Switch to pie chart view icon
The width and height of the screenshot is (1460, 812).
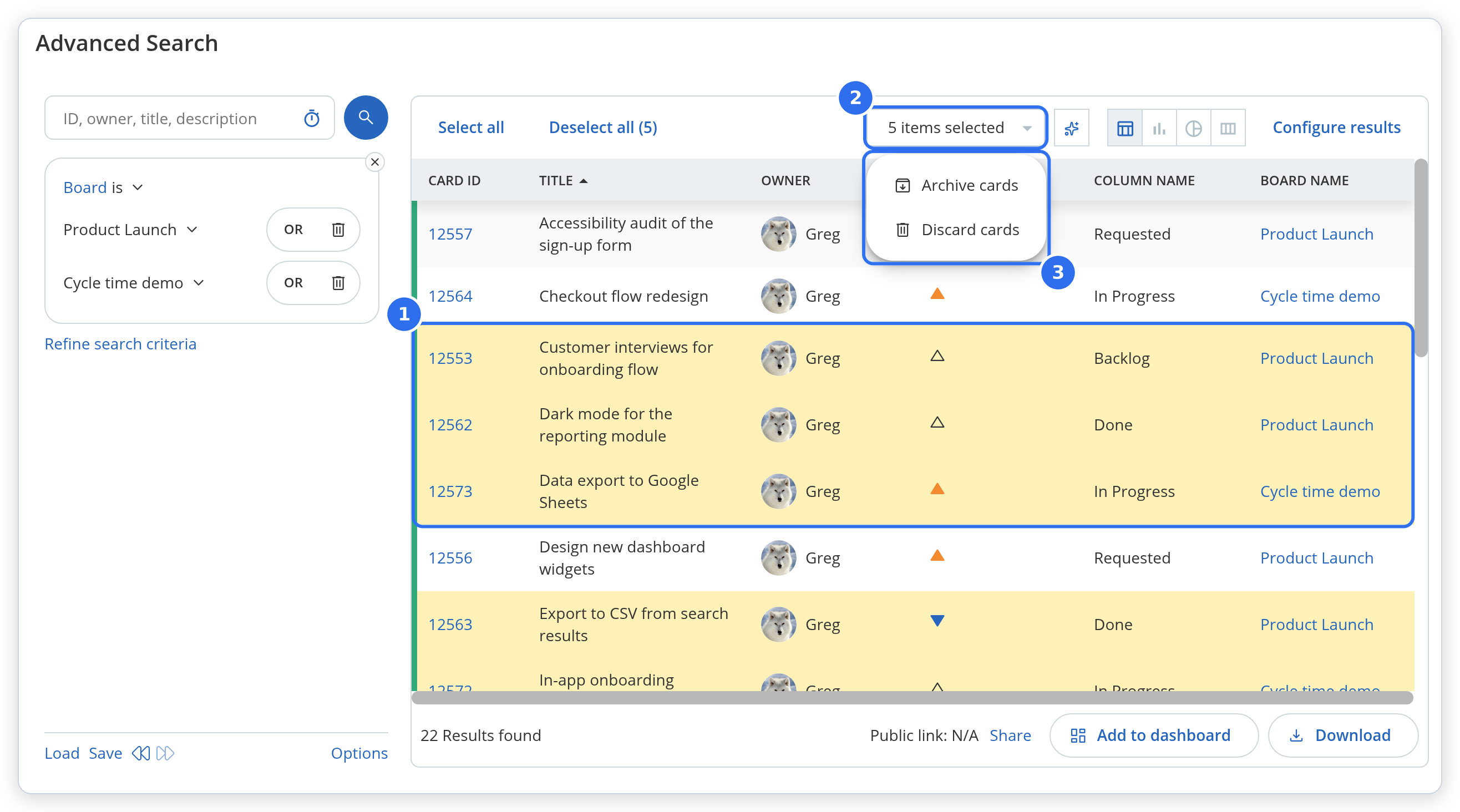click(x=1194, y=128)
